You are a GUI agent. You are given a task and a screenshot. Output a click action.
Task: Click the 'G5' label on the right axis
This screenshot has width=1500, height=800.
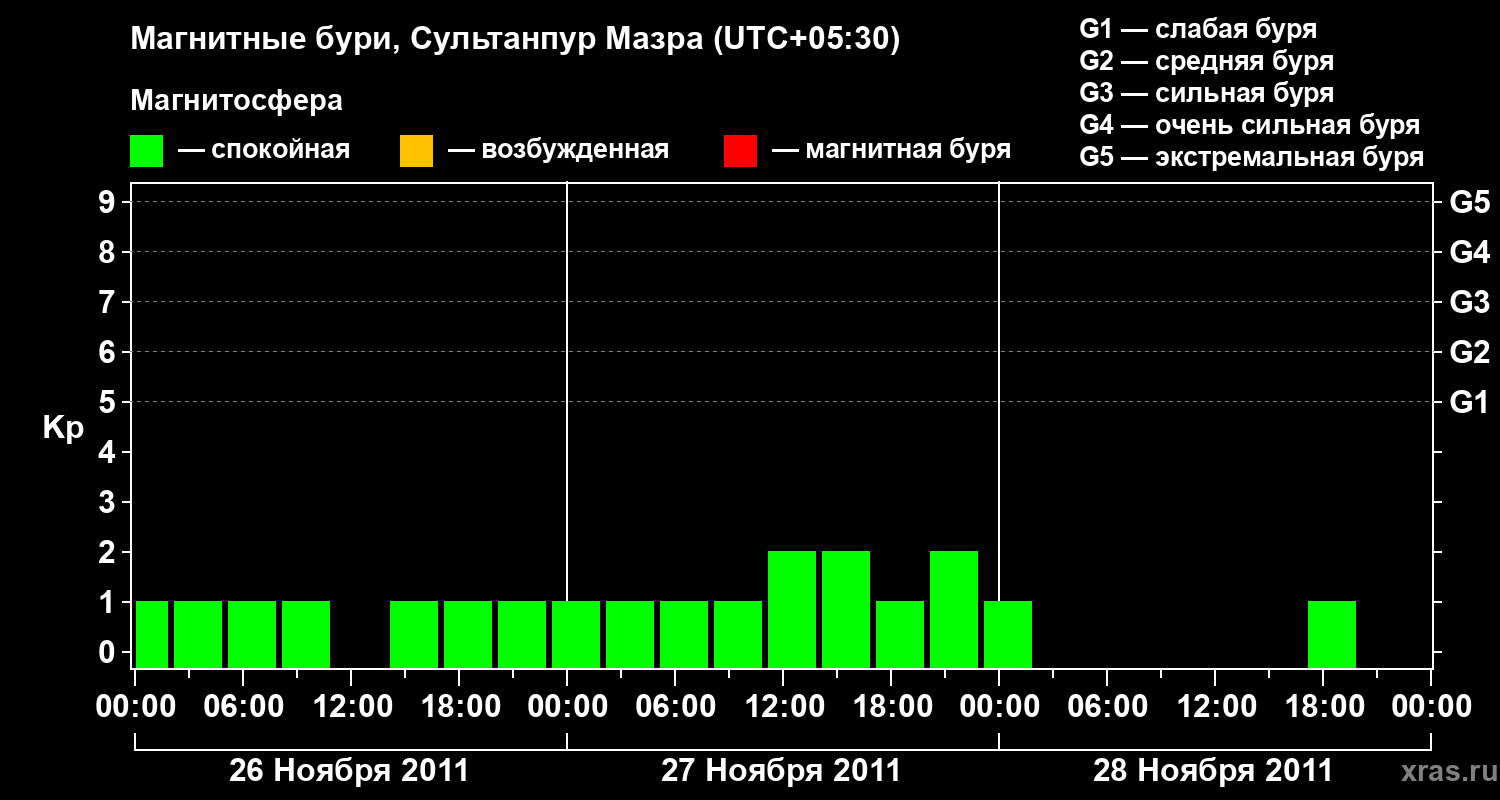(1470, 202)
